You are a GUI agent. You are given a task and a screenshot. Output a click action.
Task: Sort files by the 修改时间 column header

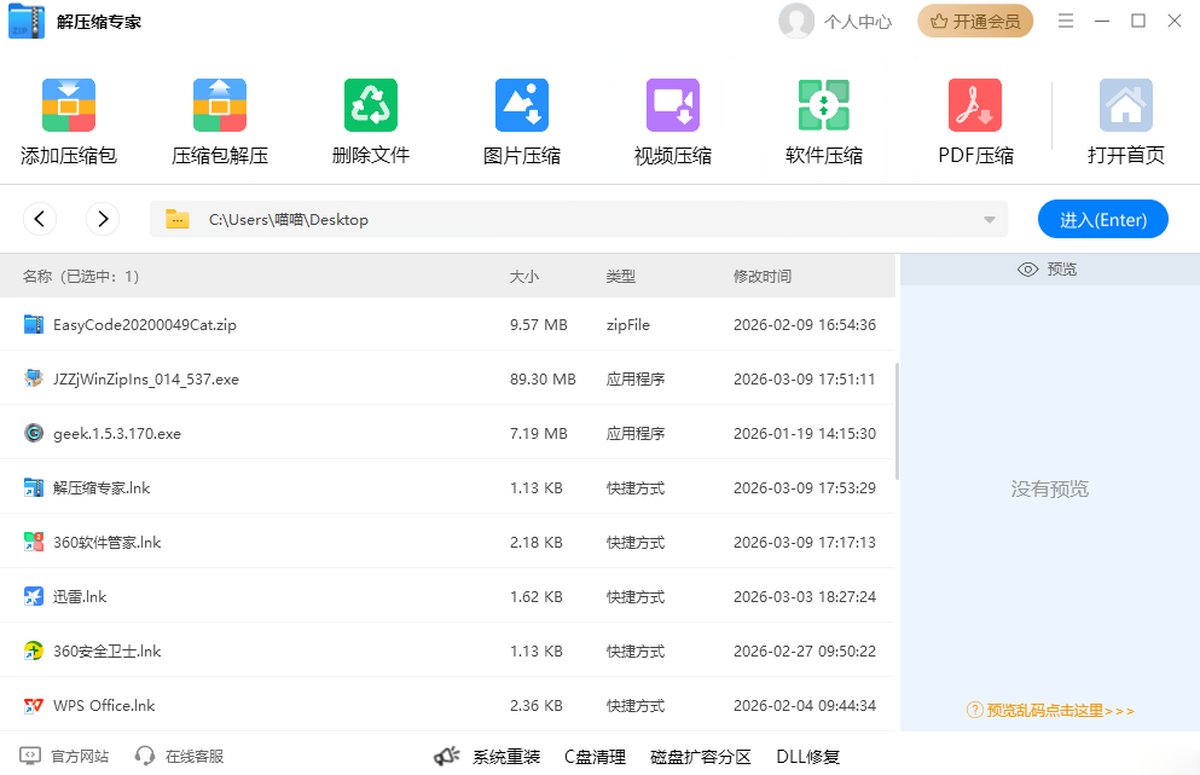tap(762, 276)
